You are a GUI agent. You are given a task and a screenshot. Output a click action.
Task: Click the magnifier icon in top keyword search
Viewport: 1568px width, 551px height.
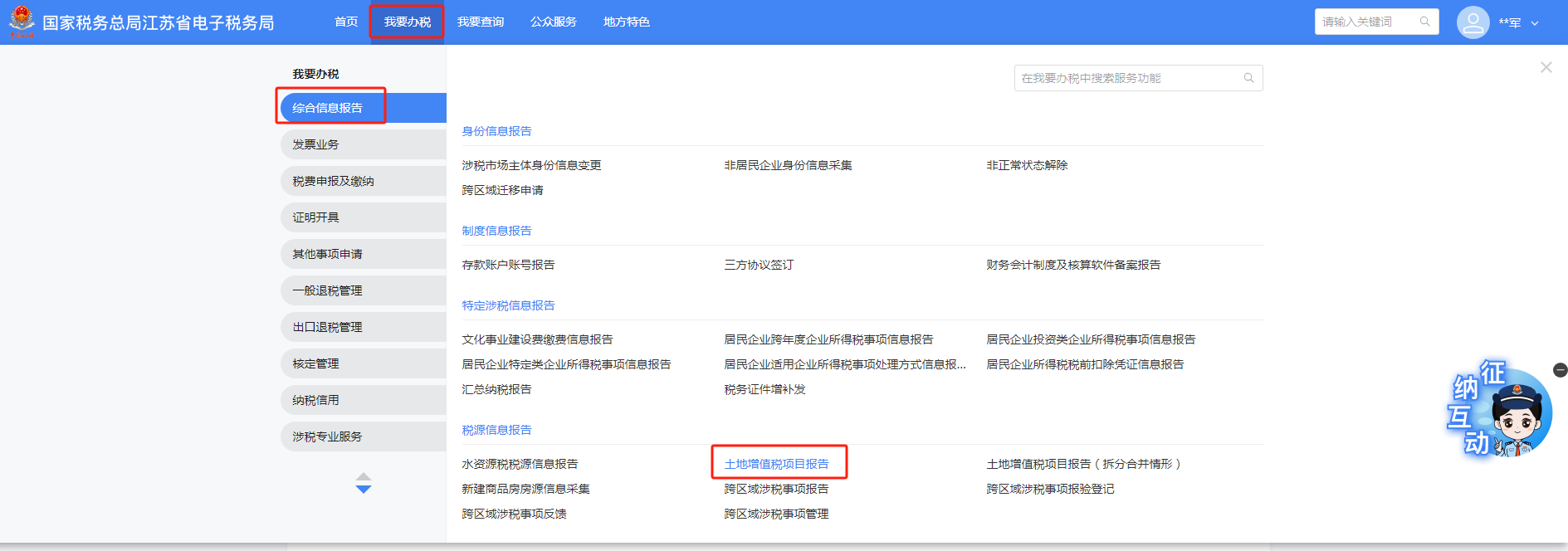1424,22
